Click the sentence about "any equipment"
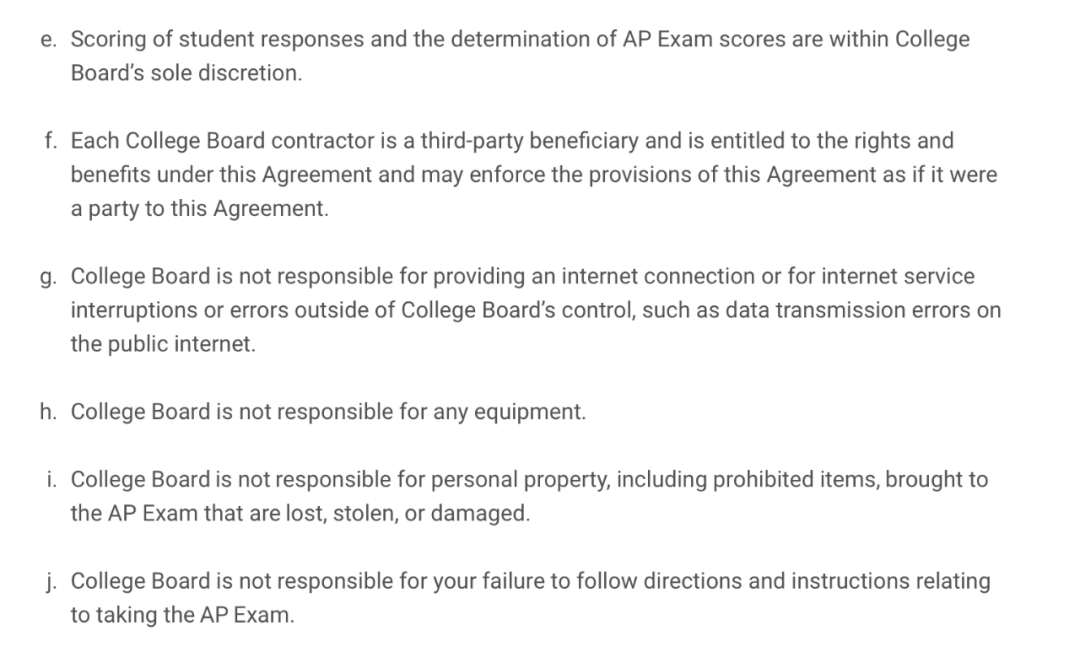 [x=328, y=412]
